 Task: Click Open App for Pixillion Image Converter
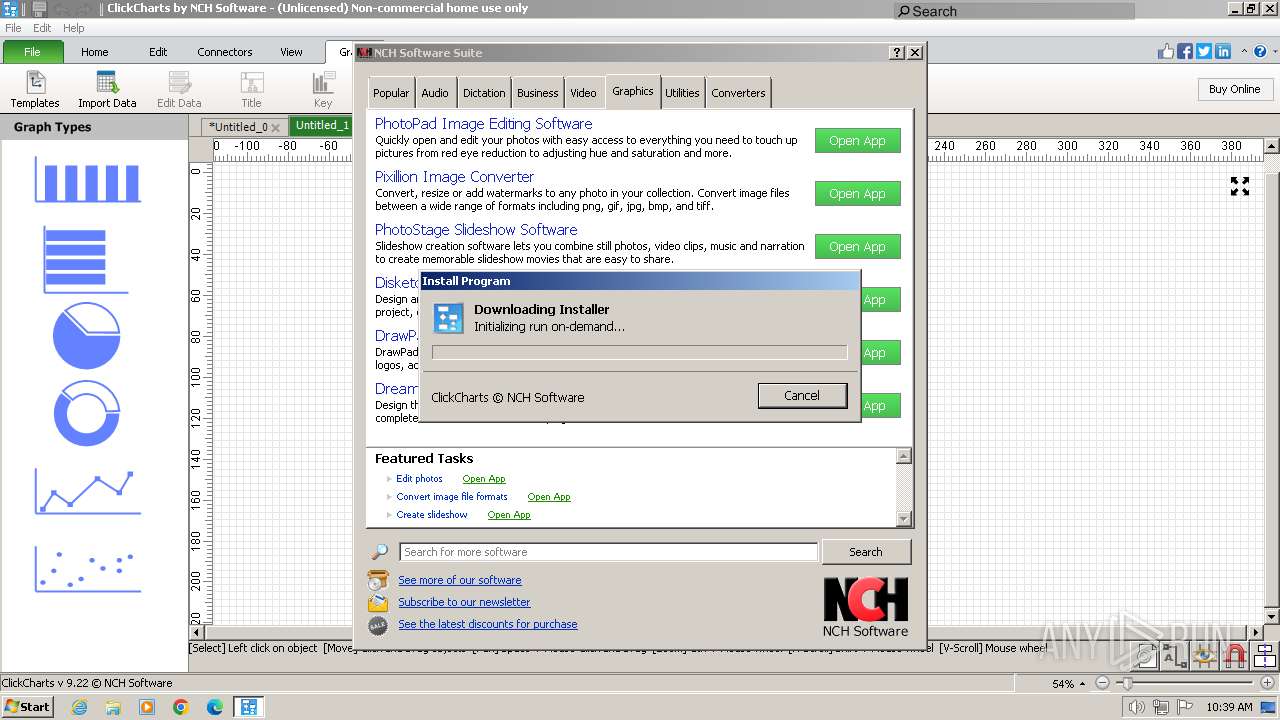(857, 194)
